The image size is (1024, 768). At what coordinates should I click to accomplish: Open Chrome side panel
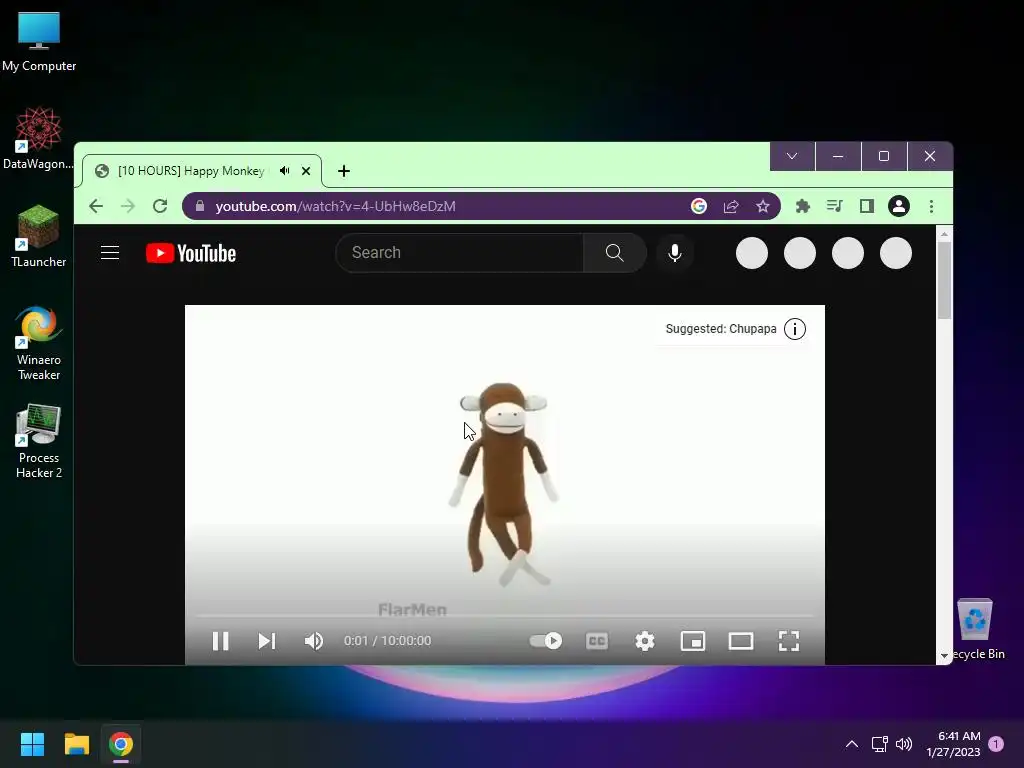[x=867, y=206]
